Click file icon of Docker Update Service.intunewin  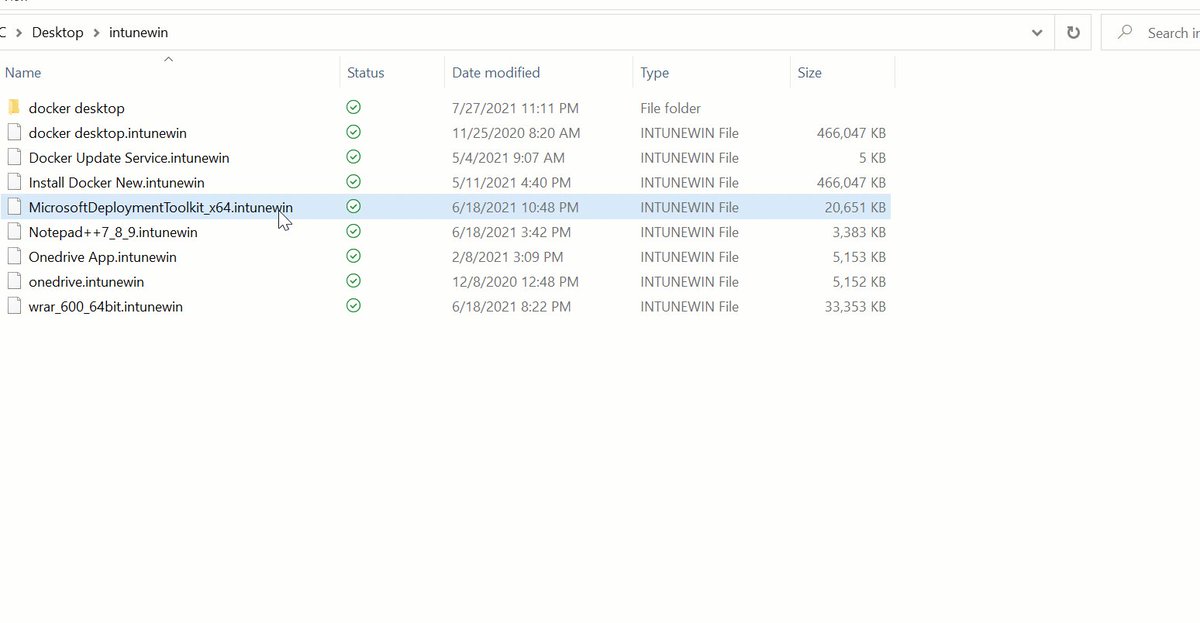14,157
